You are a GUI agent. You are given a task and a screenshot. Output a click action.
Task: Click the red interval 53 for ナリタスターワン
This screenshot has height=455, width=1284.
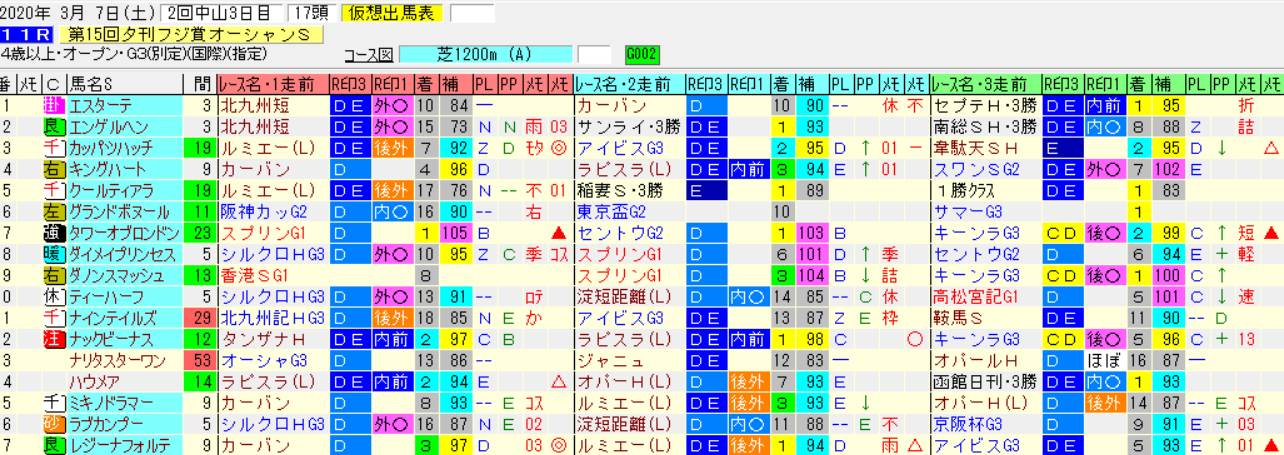(x=199, y=361)
